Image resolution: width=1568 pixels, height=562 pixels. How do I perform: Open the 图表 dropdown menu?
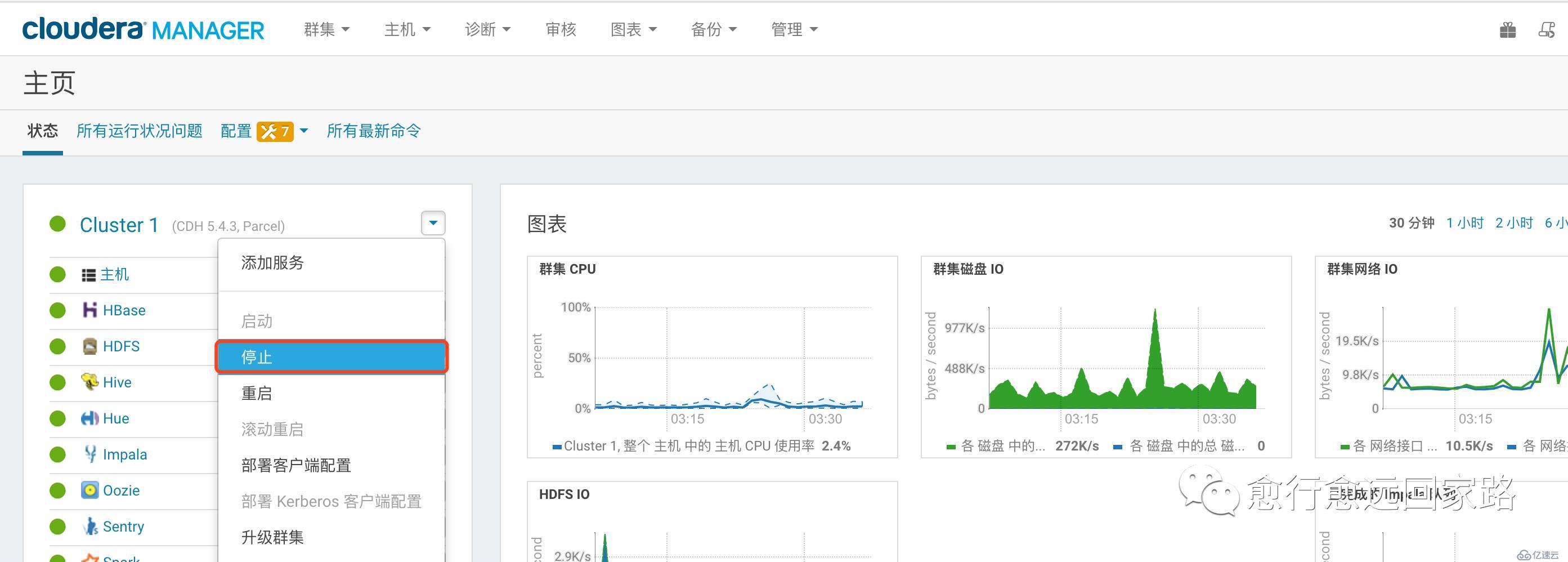(x=634, y=29)
